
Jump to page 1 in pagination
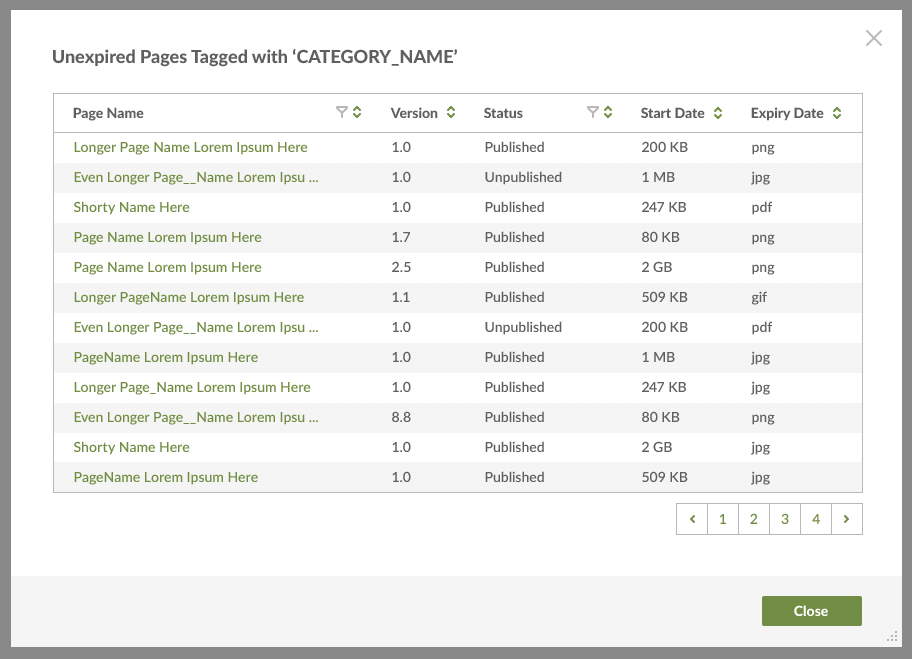pyautogui.click(x=723, y=519)
